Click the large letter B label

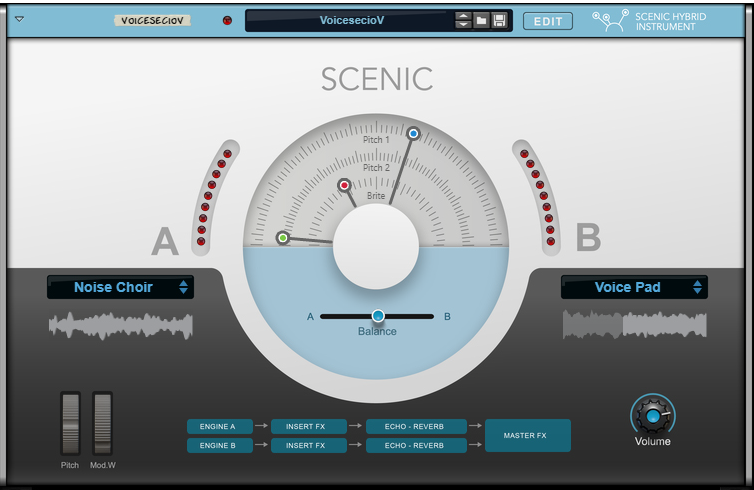(x=588, y=238)
